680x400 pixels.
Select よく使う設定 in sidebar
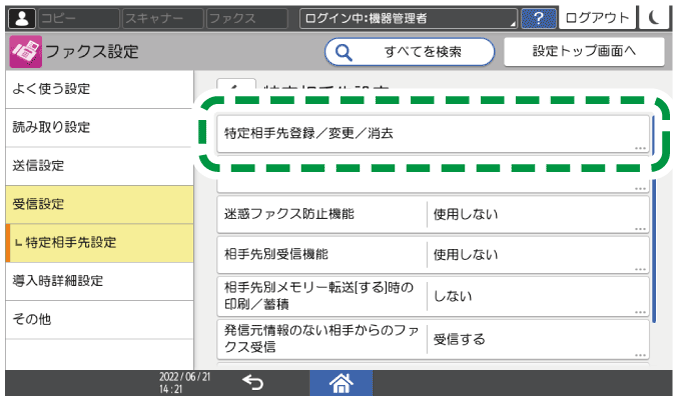pyautogui.click(x=99, y=89)
